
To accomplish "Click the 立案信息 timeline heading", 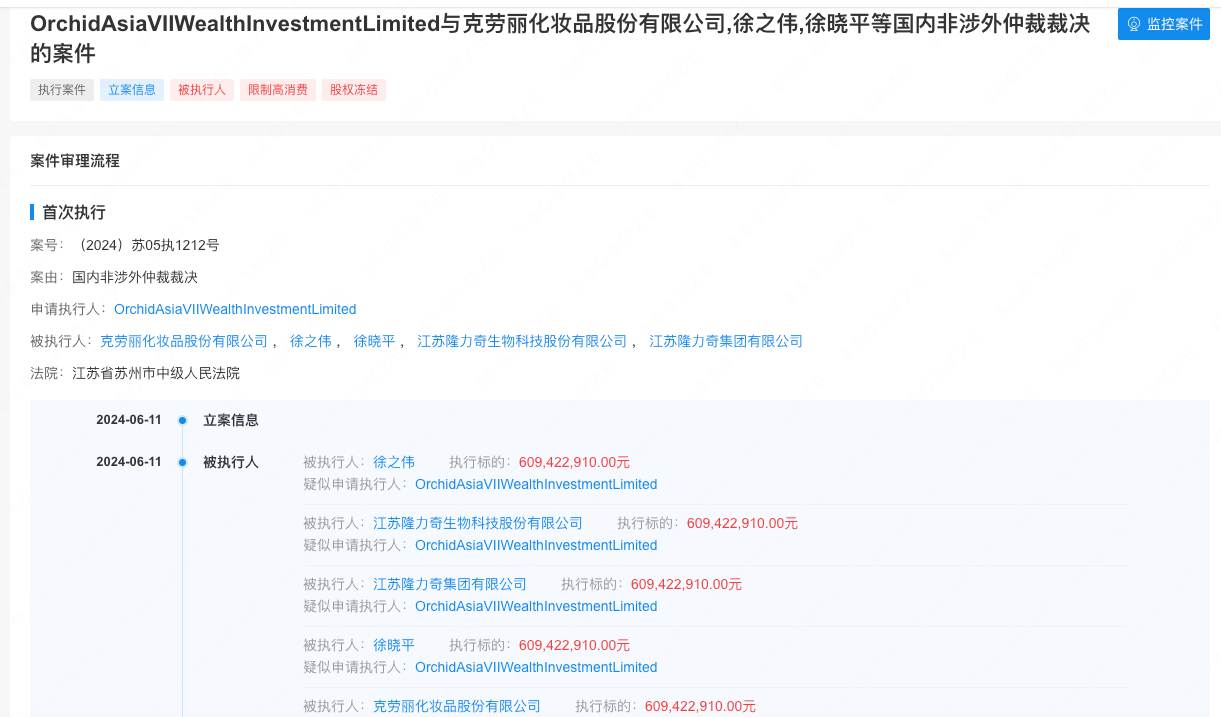I will (231, 420).
